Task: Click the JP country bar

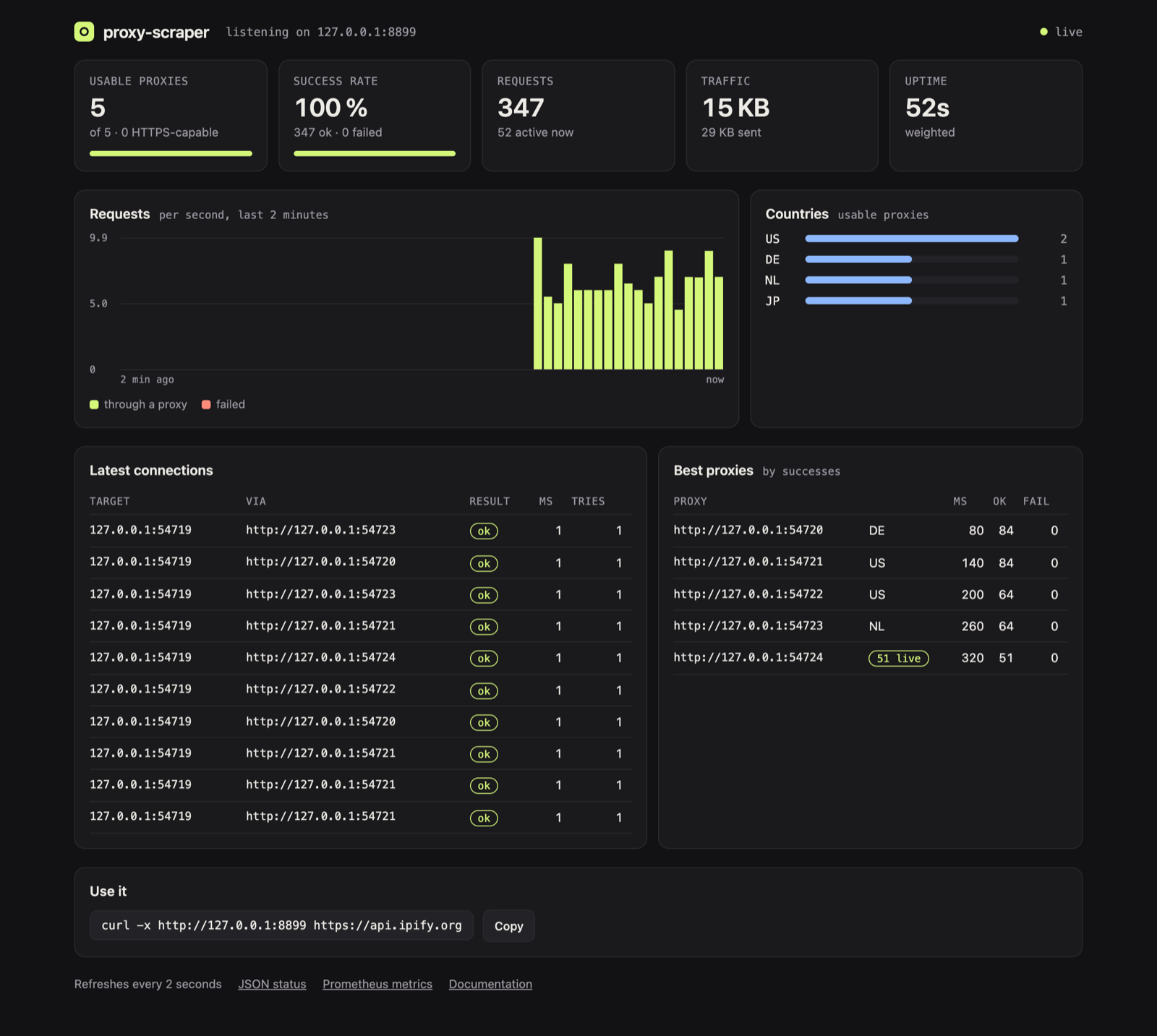Action: 858,301
